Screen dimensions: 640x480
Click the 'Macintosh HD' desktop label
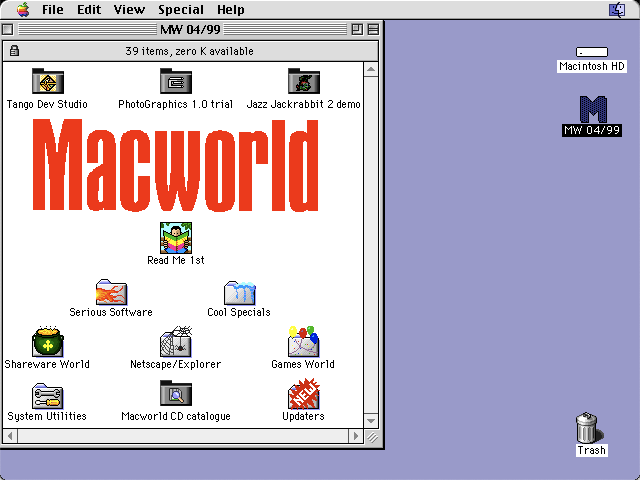[x=592, y=66]
